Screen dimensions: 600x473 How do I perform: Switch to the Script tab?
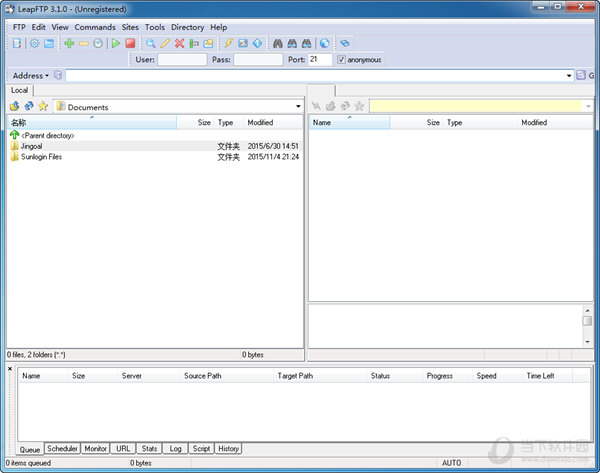[x=201, y=448]
